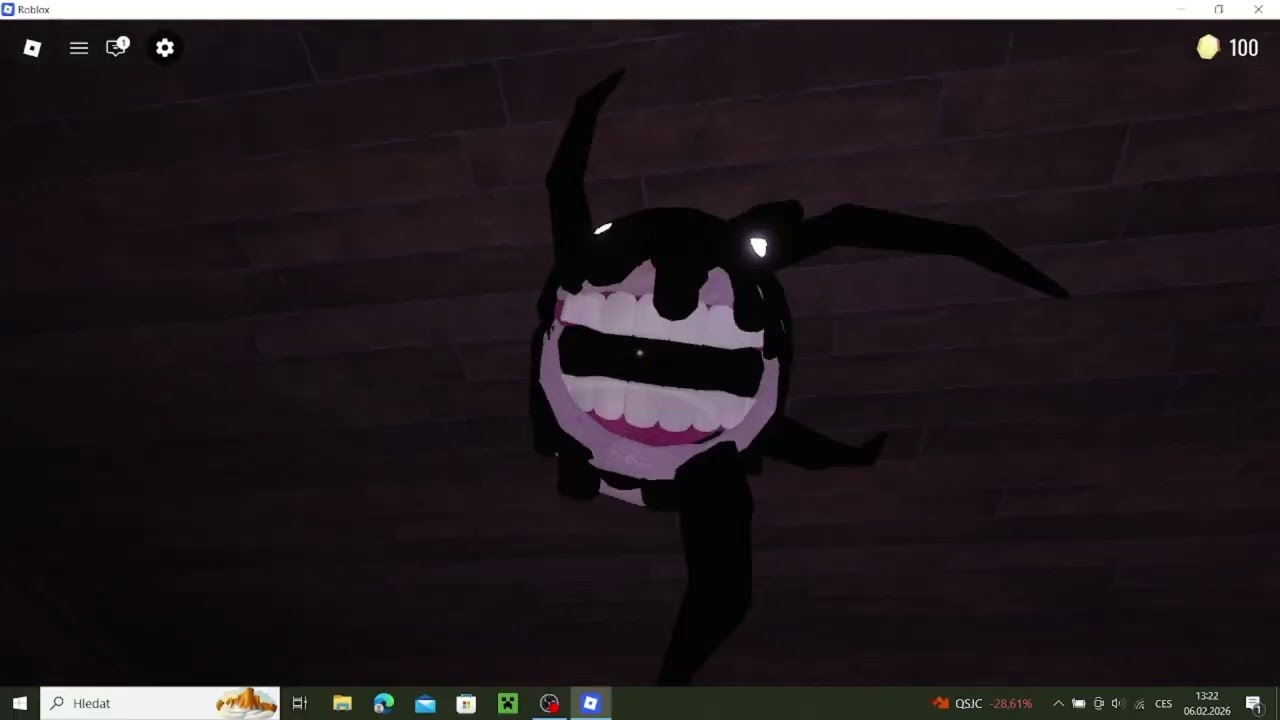
Task: Open the Windows Start menu
Action: point(19,703)
